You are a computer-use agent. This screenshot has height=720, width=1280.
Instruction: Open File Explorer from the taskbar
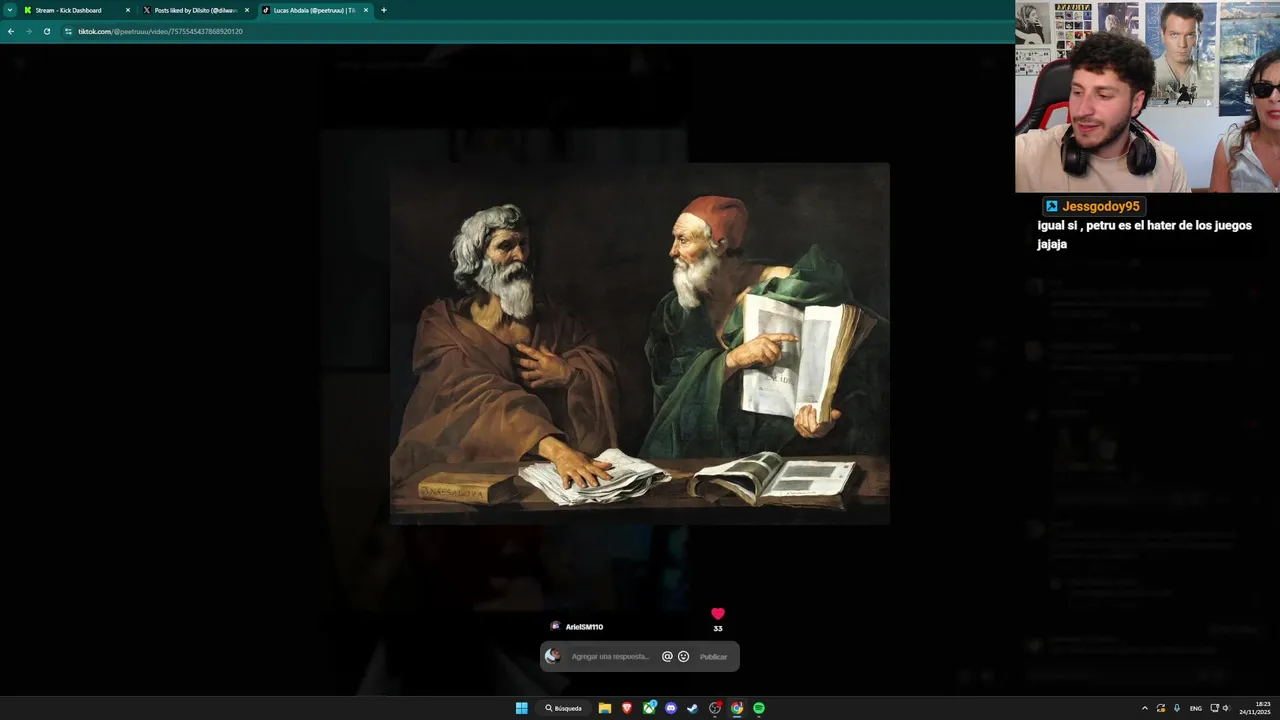[605, 708]
